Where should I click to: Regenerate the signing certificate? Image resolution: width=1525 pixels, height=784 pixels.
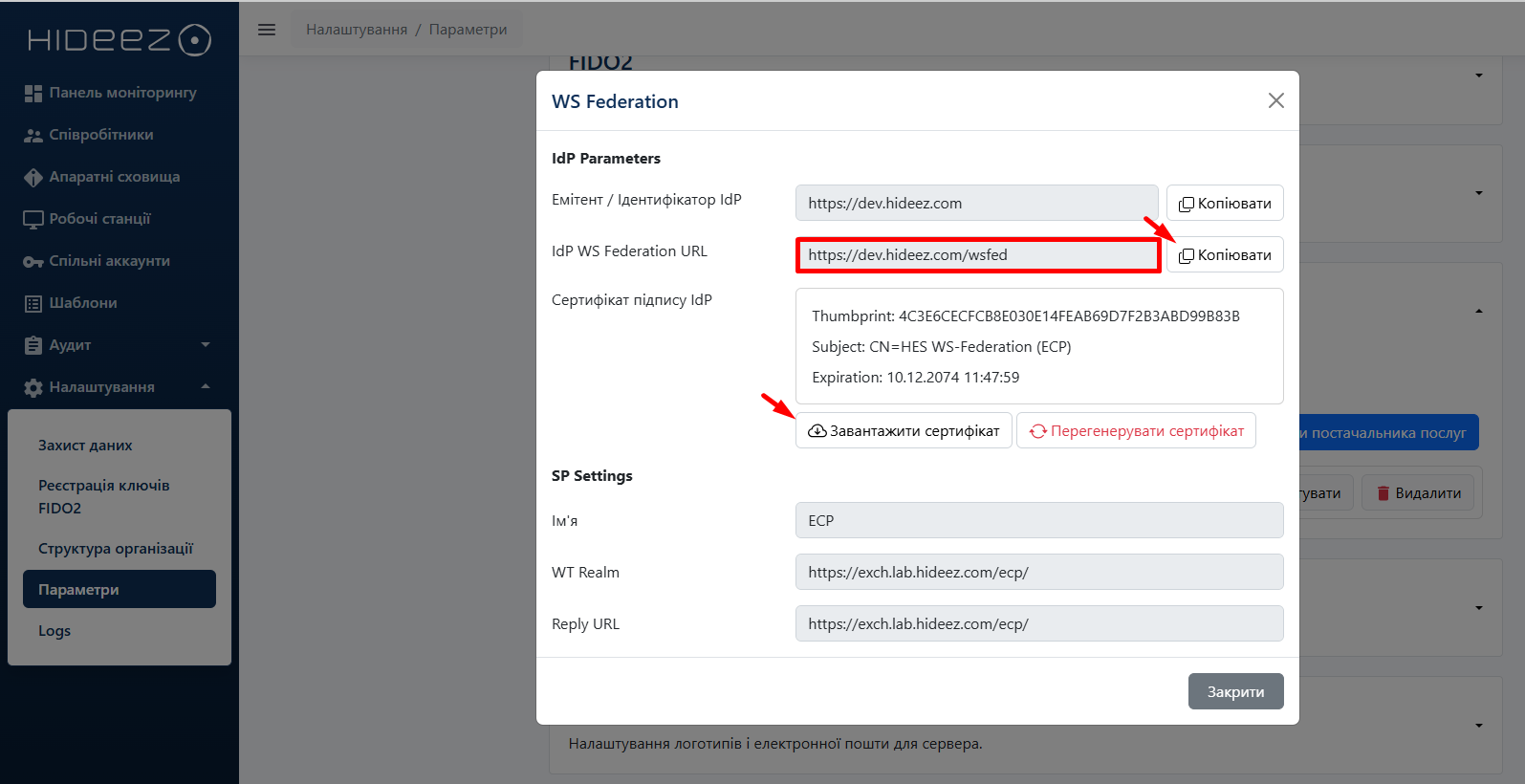point(1136,431)
